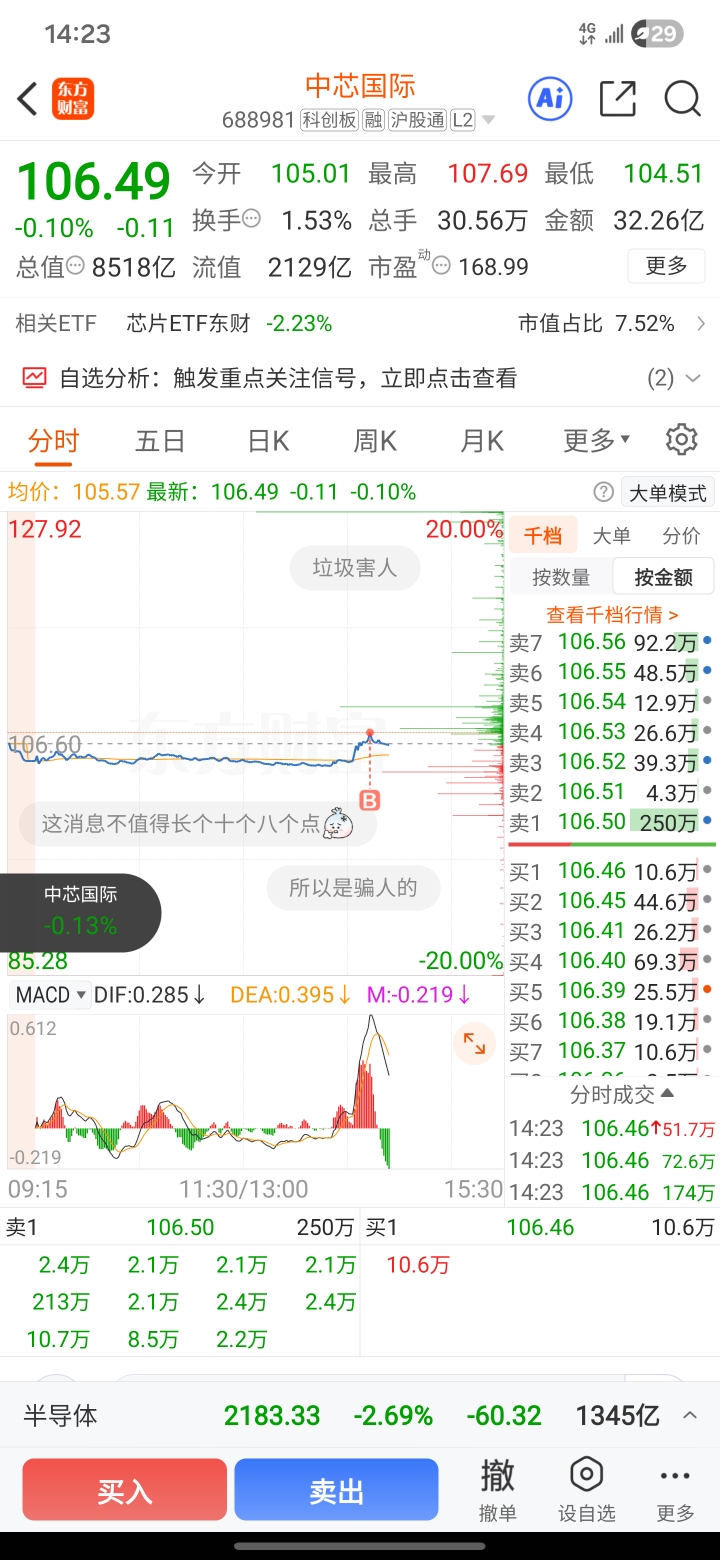Screen dimensions: 720x1560
Task: Switch to 五日 tab
Action: (160, 440)
